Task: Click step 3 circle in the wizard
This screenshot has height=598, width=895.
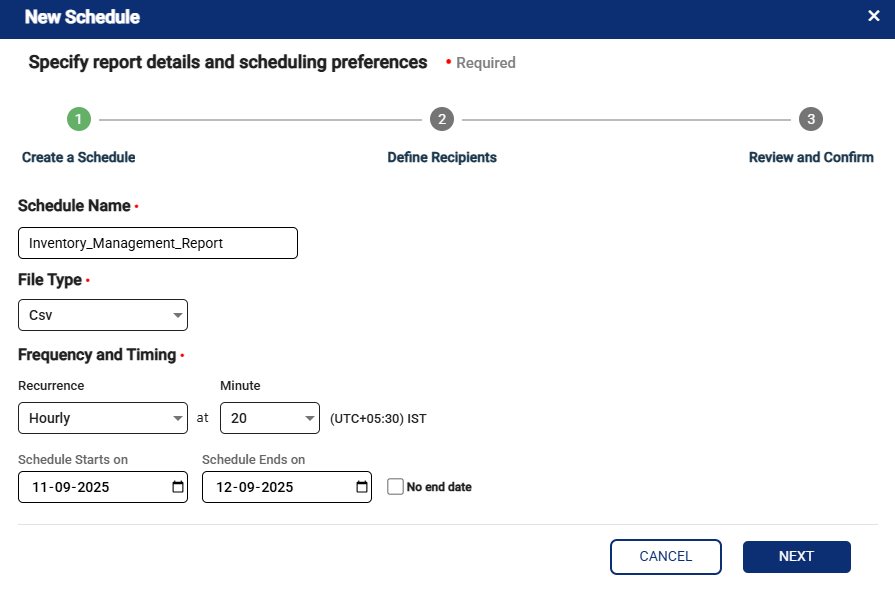Action: 811,120
